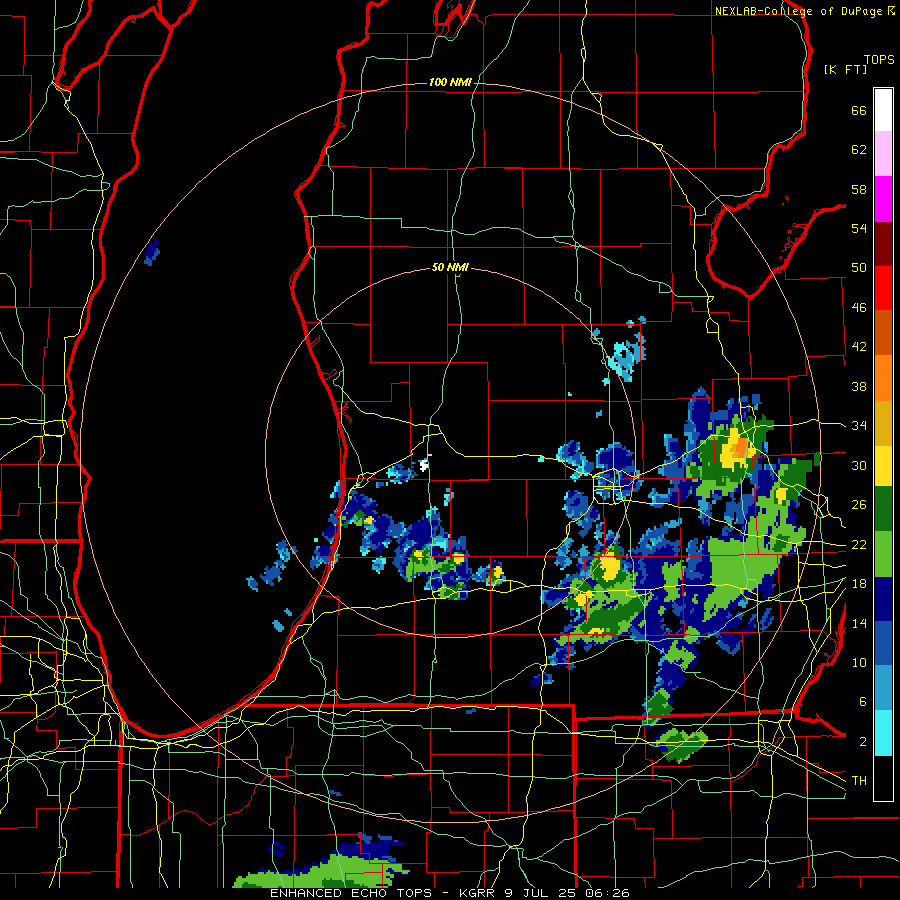This screenshot has width=900, height=900.
Task: Click the light green legend swatch
Action: pos(883,554)
